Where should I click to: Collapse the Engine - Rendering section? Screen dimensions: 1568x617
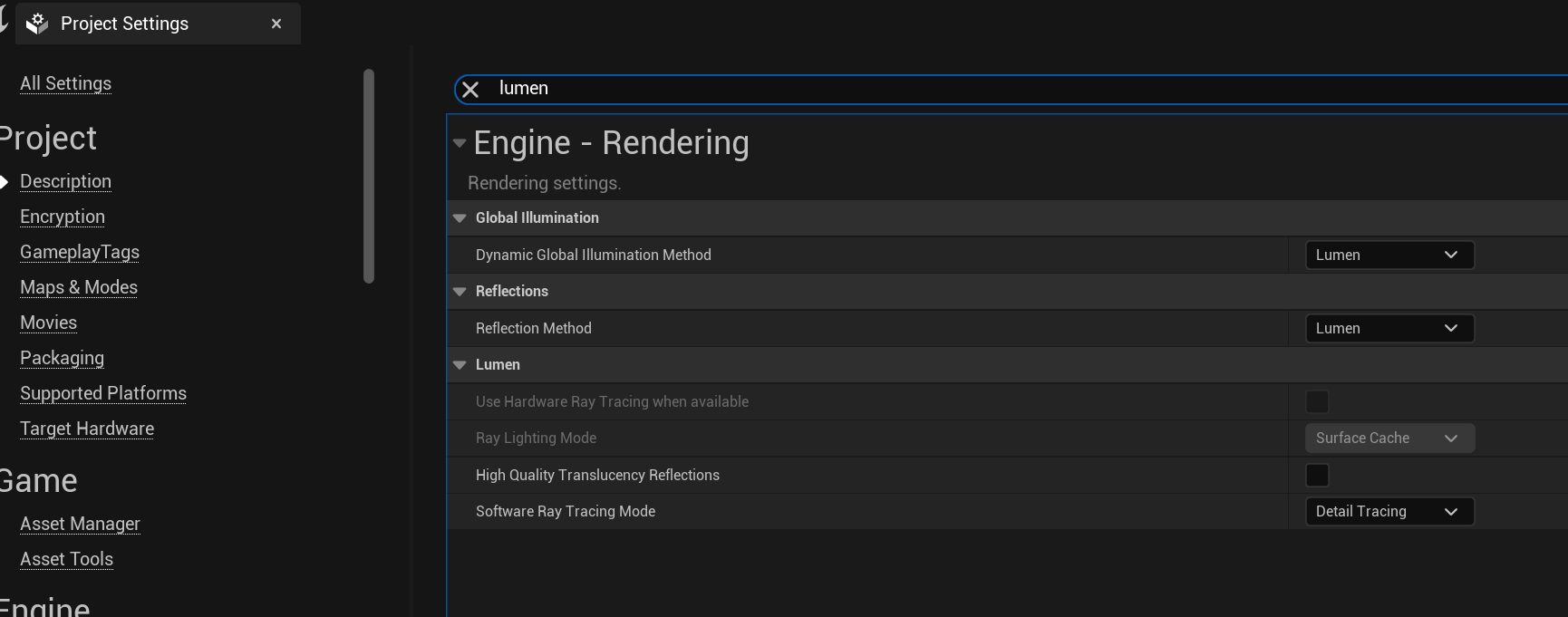460,143
